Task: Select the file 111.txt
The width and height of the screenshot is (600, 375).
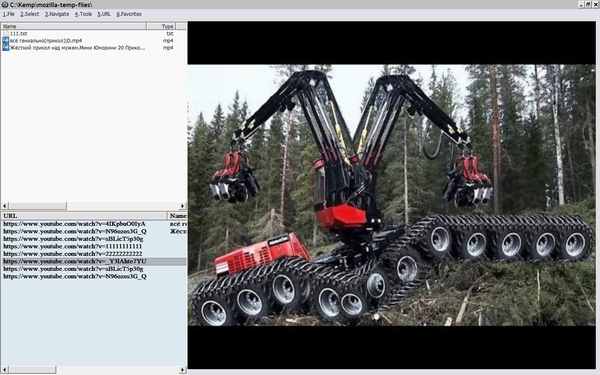Action: 18,34
